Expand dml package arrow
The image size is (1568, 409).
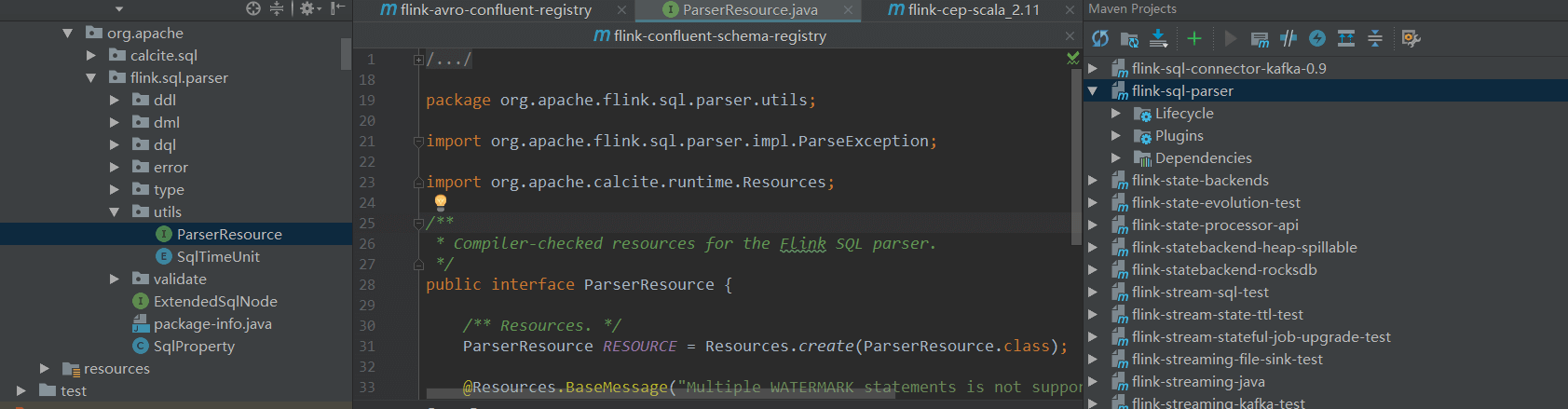click(114, 122)
